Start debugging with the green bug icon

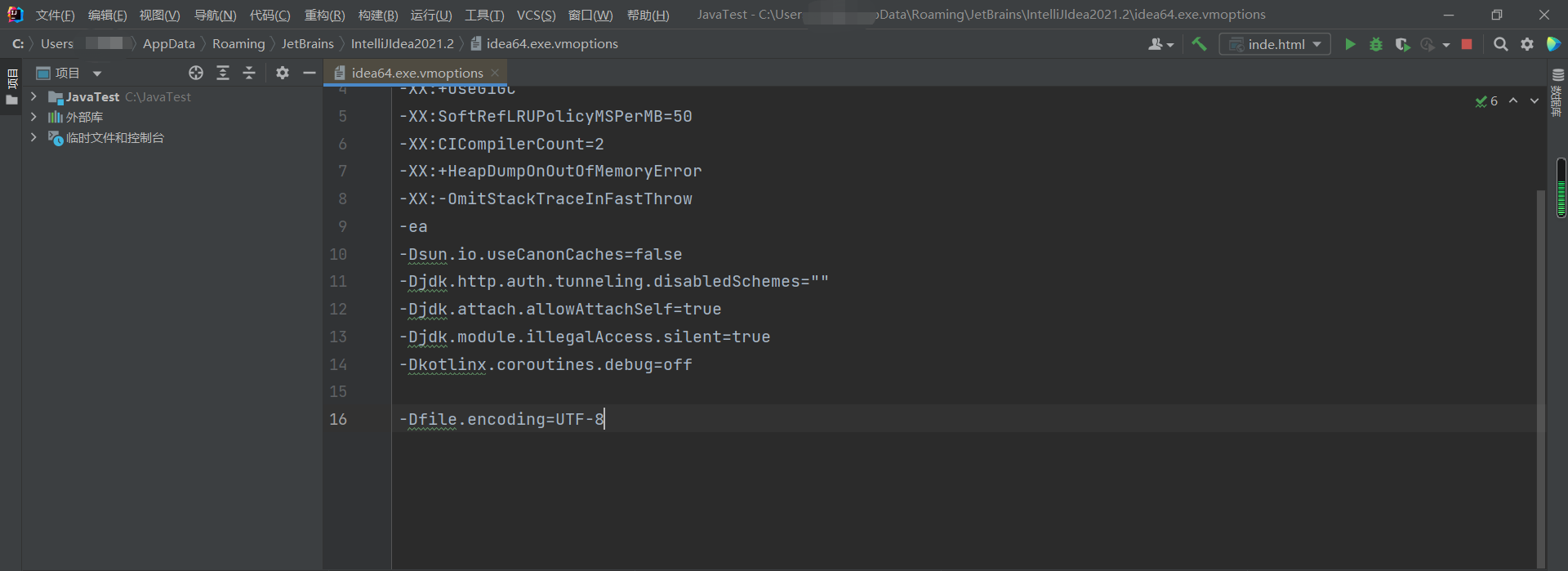(1376, 44)
